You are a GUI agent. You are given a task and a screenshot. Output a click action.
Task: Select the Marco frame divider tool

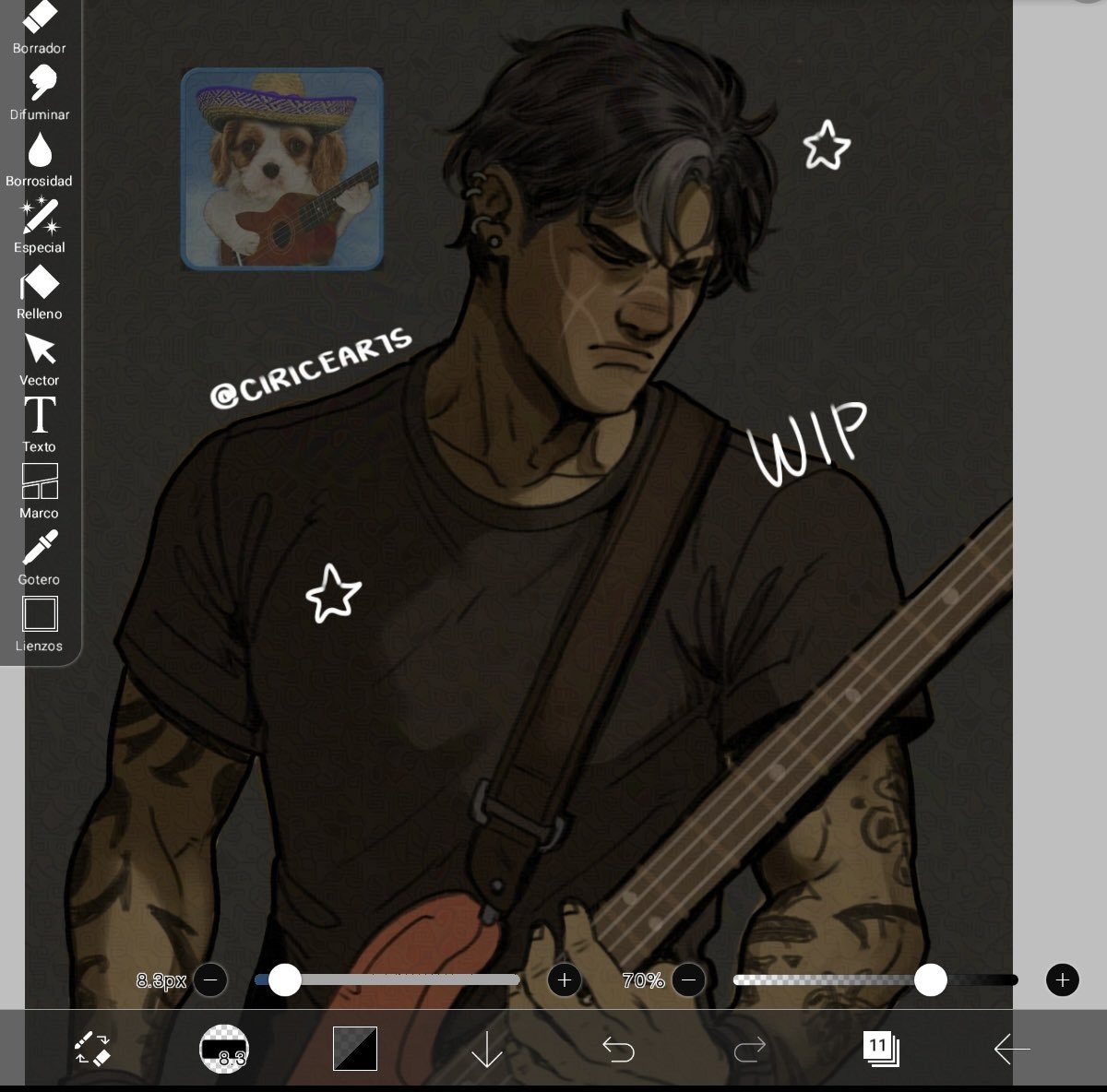click(39, 492)
